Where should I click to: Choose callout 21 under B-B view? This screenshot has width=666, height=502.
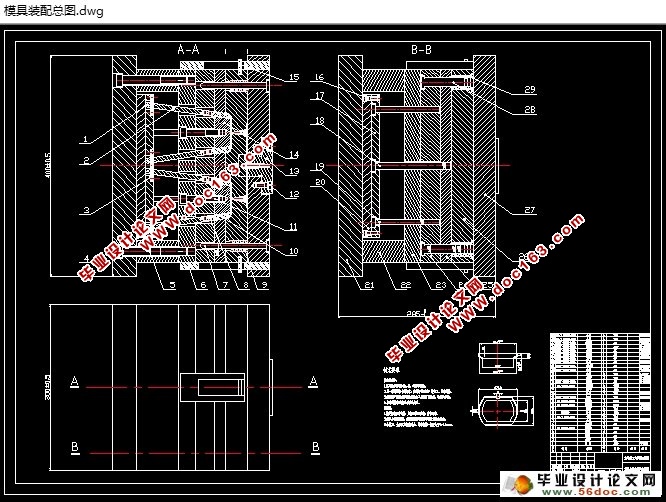[x=369, y=285]
